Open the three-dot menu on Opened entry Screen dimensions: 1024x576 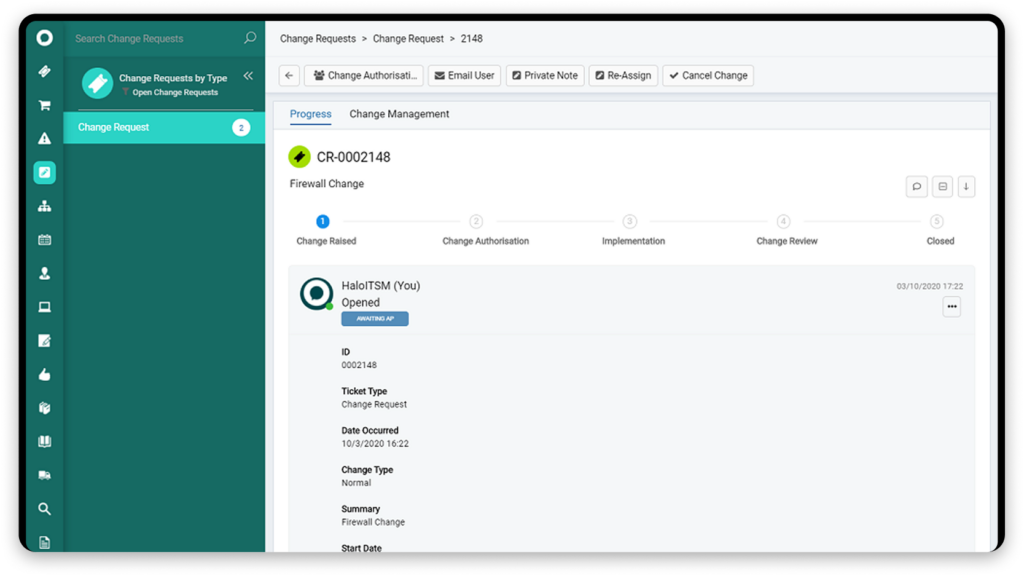coord(951,307)
